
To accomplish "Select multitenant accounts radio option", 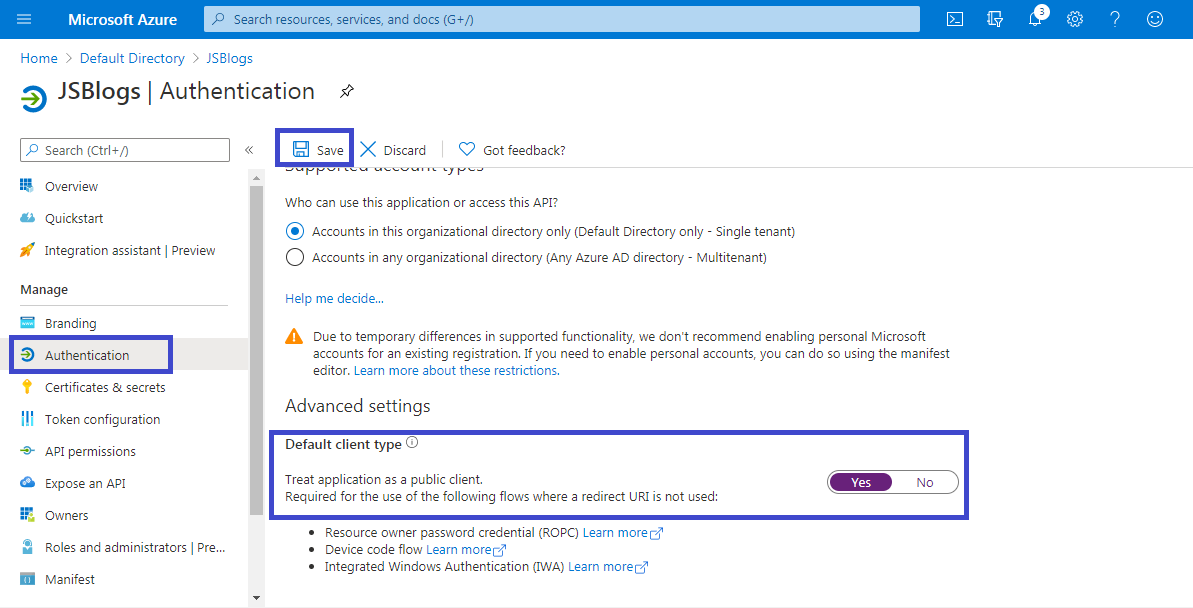I will coord(295,257).
